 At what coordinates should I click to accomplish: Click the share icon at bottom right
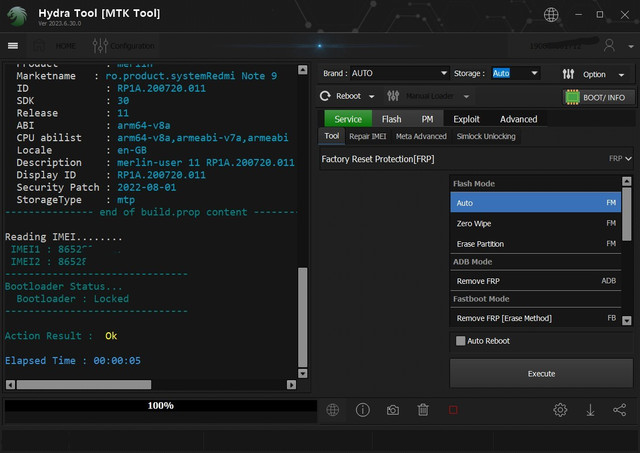tap(620, 410)
